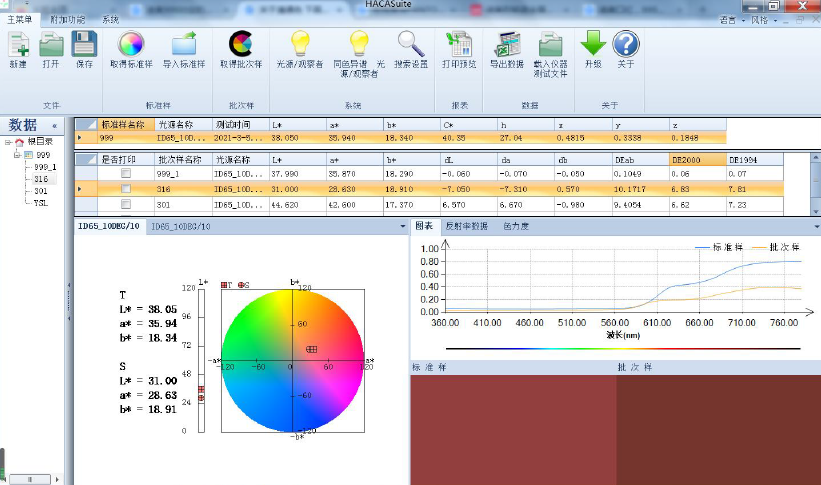The image size is (821, 485).
Task: Check the print checkbox for batch 301
Action: coord(126,205)
